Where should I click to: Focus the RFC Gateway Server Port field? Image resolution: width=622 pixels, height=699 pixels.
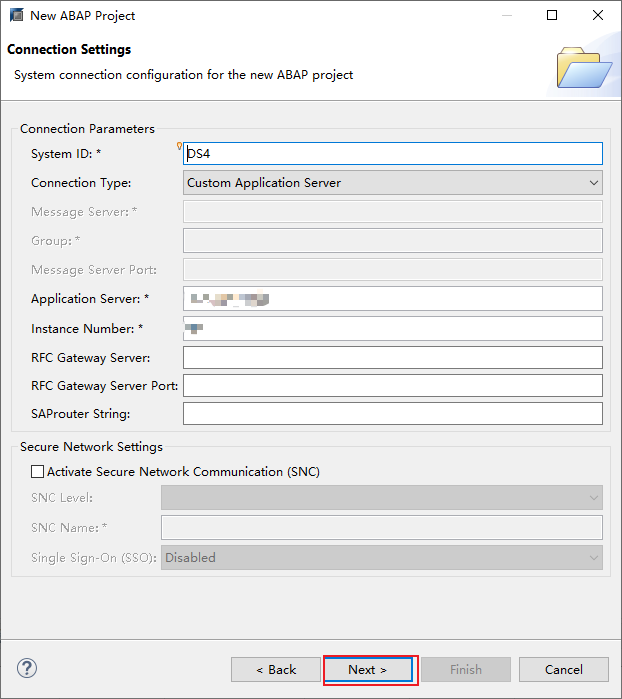(393, 386)
